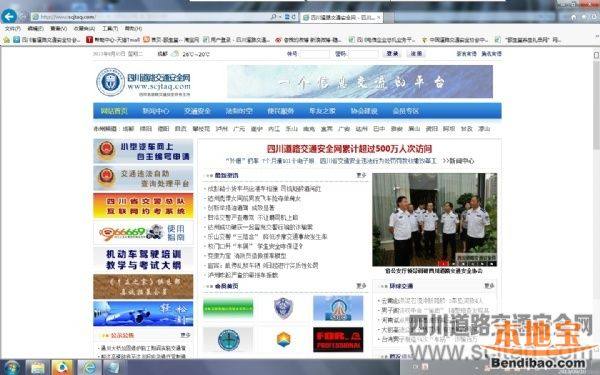The height and width of the screenshot is (375, 600).
Task: Click the blue shield badge member logo
Action: [x=284, y=308]
